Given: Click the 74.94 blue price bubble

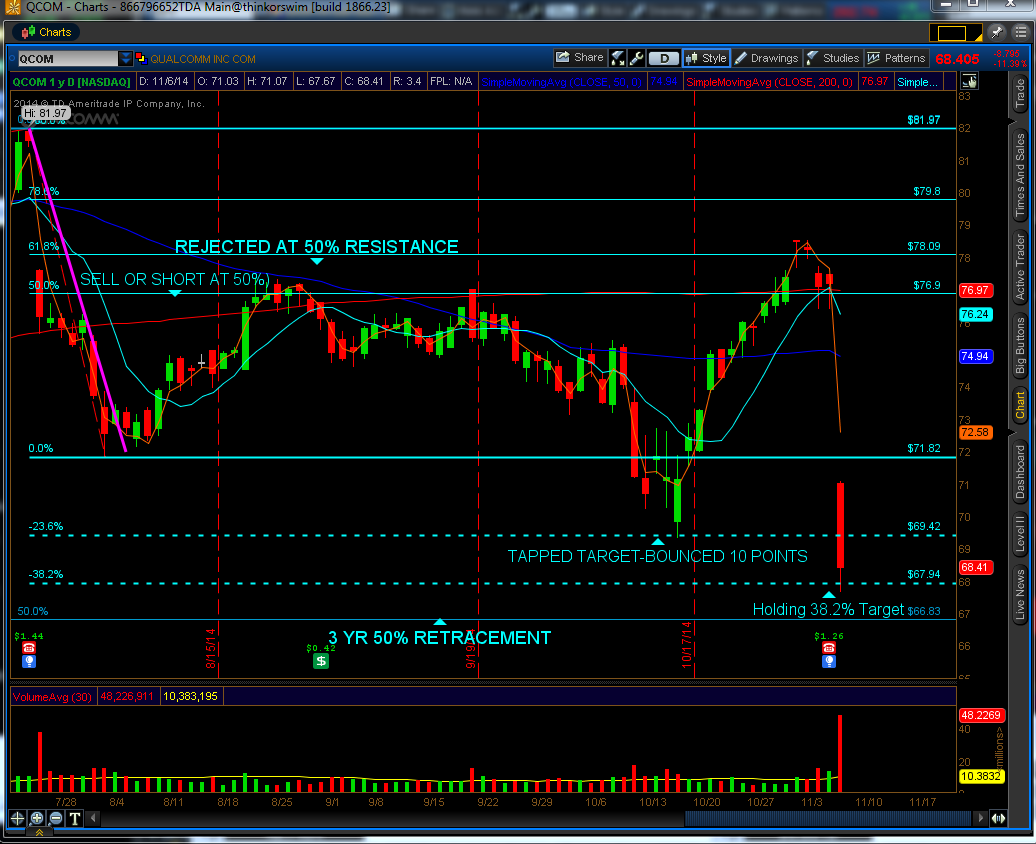Looking at the screenshot, I should [x=975, y=356].
